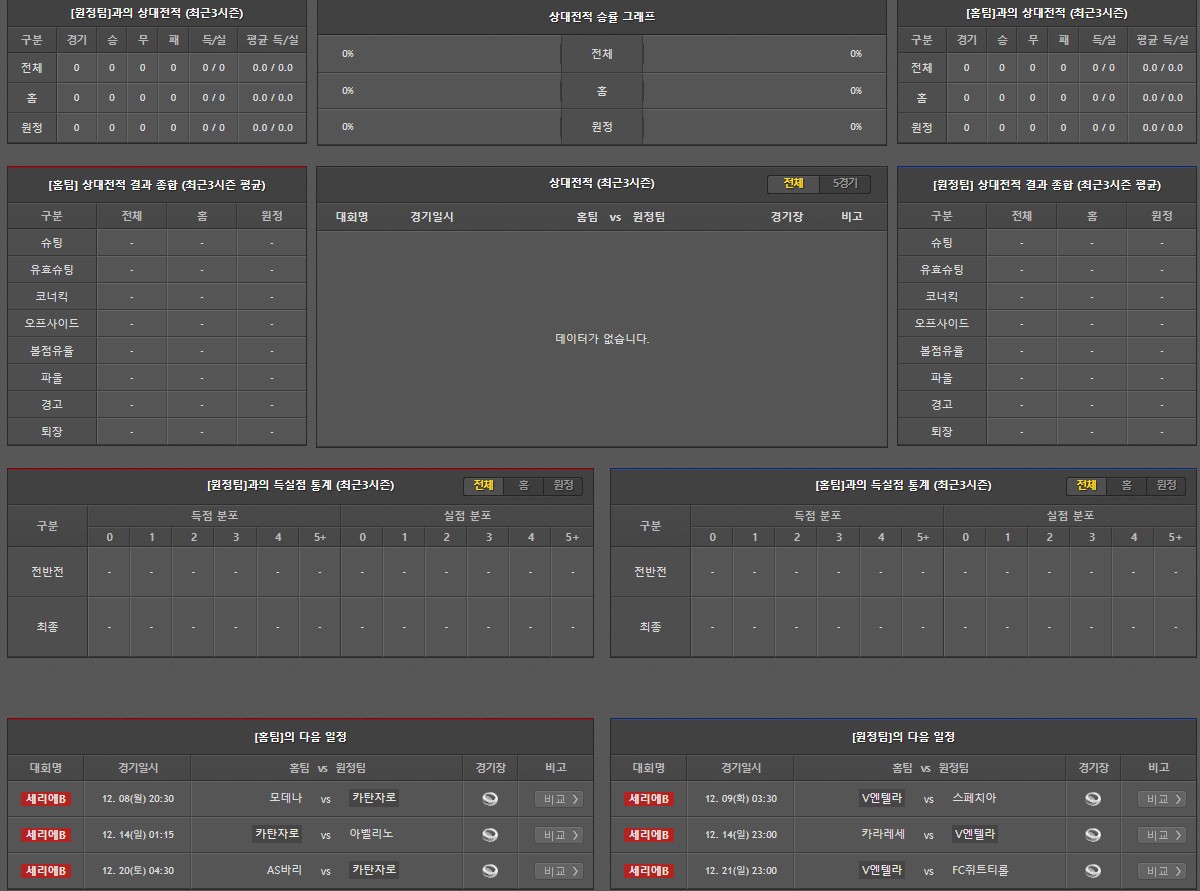Click 세리에B badge on 12.08 match row
This screenshot has height=891, width=1200.
pos(46,799)
